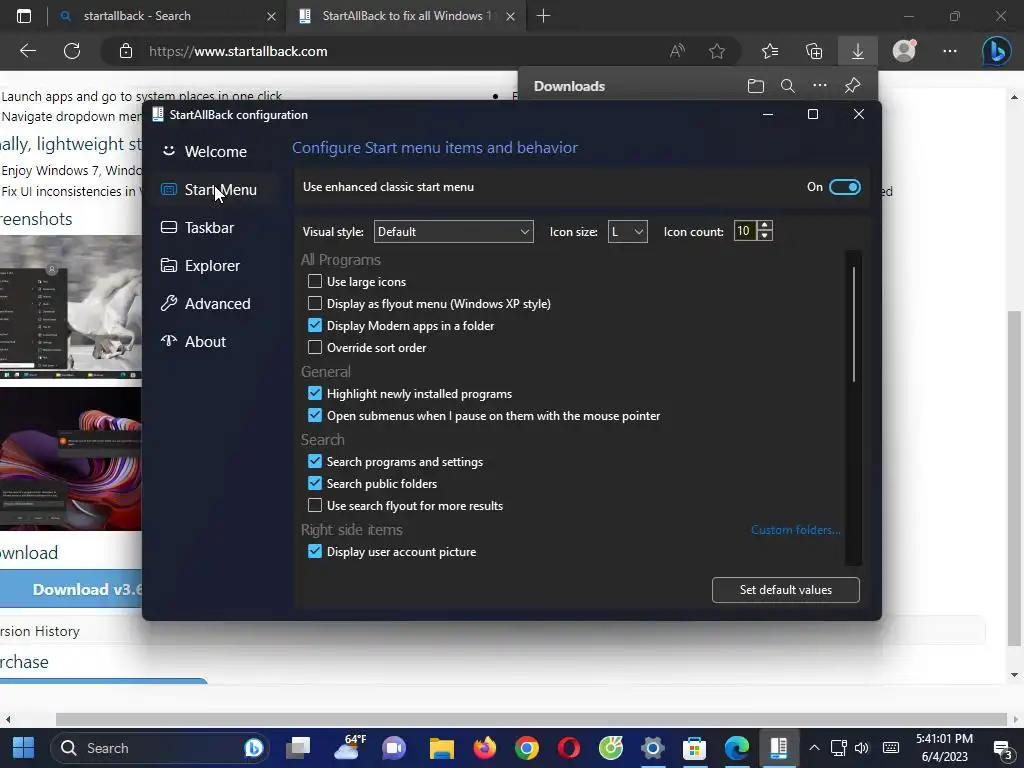Screen dimensions: 1024x768
Task: Enable Override sort order checkbox
Action: point(315,347)
